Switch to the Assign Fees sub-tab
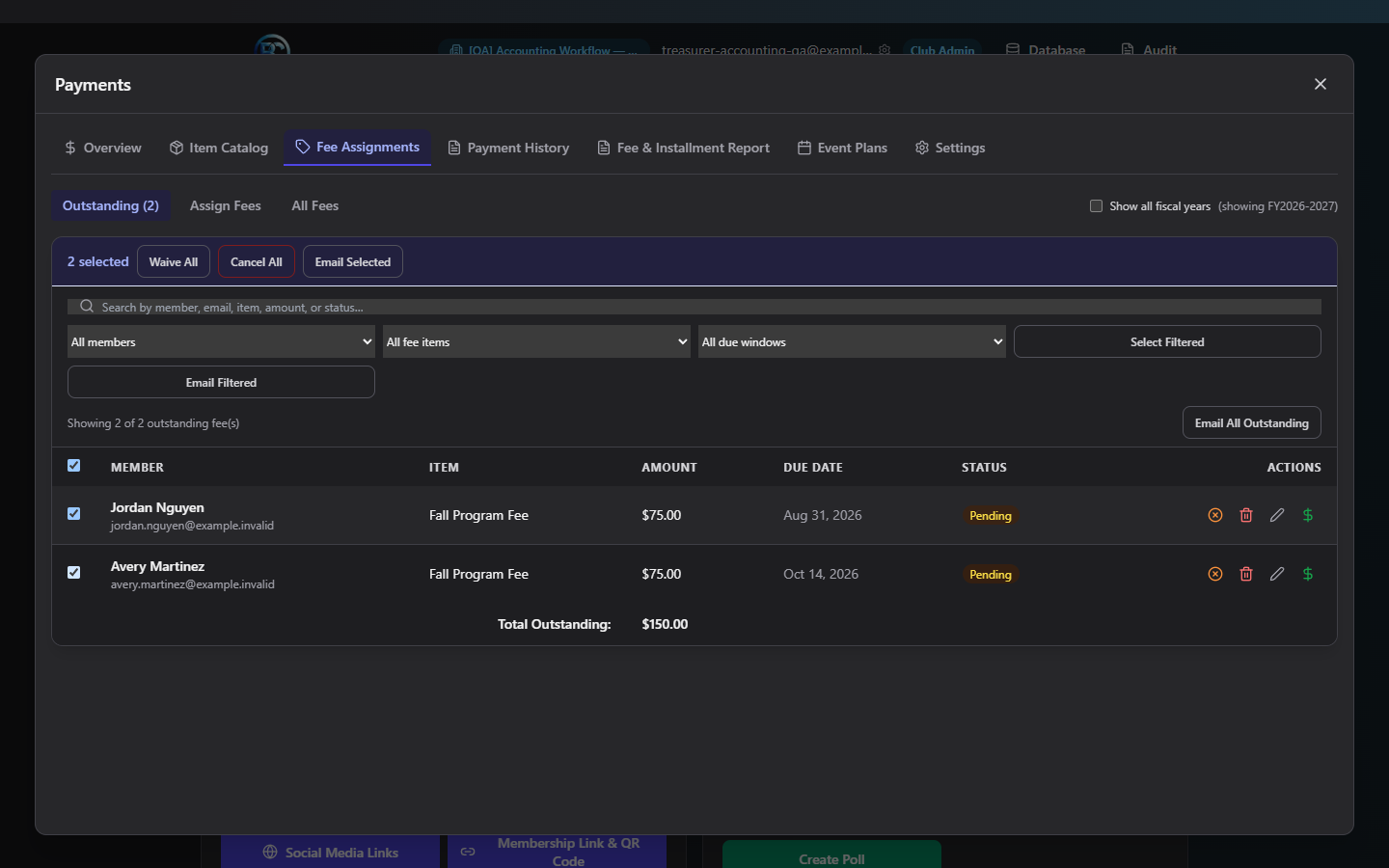This screenshot has height=868, width=1389. coord(225,205)
